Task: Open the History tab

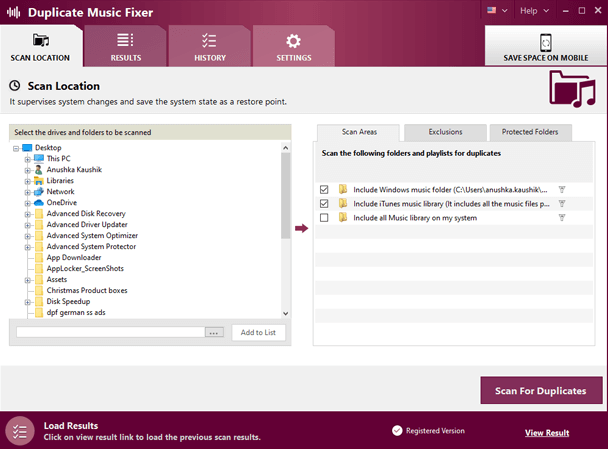Action: tap(210, 47)
